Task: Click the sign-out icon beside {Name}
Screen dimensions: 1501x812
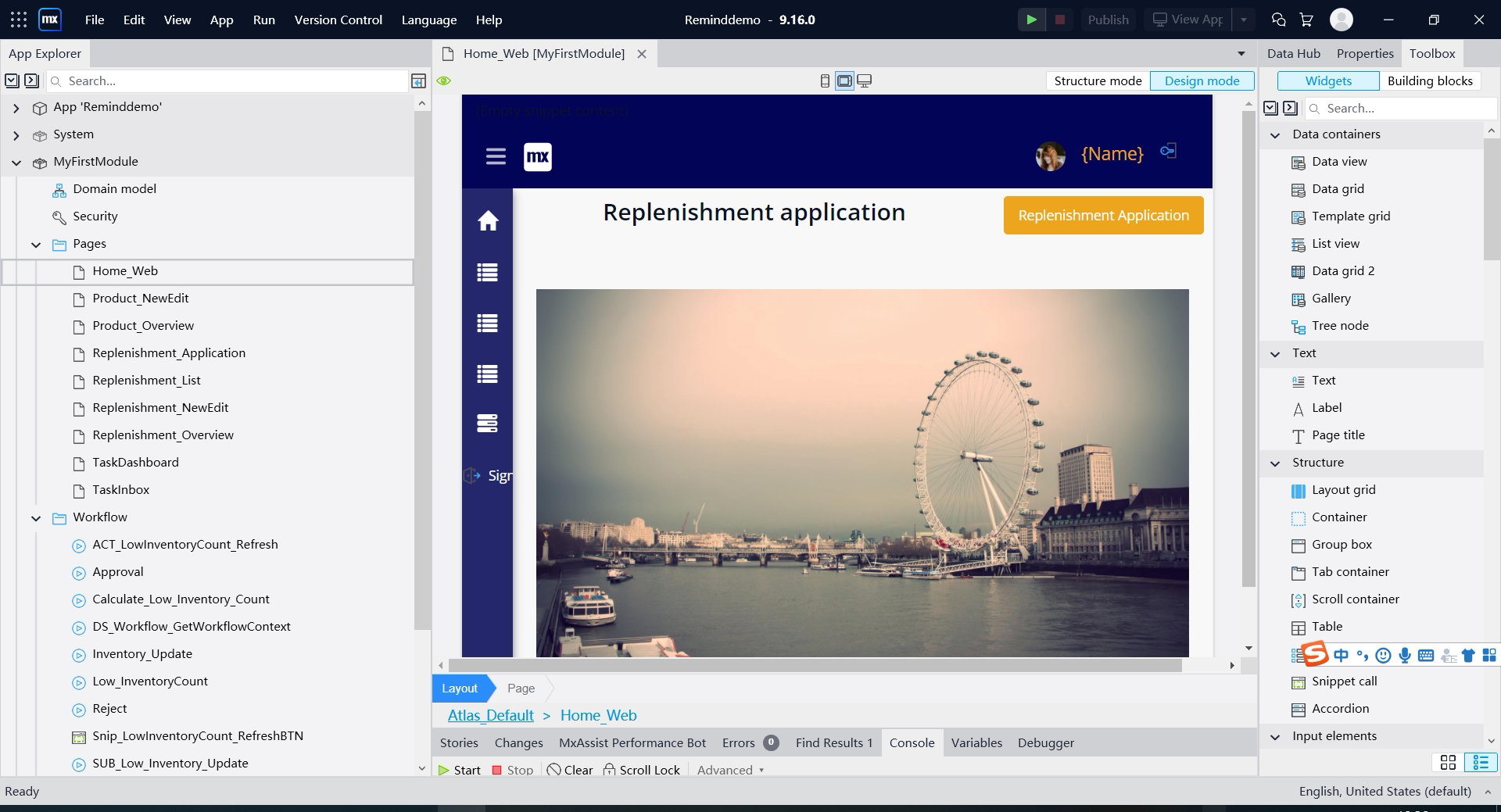Action: 1168,151
